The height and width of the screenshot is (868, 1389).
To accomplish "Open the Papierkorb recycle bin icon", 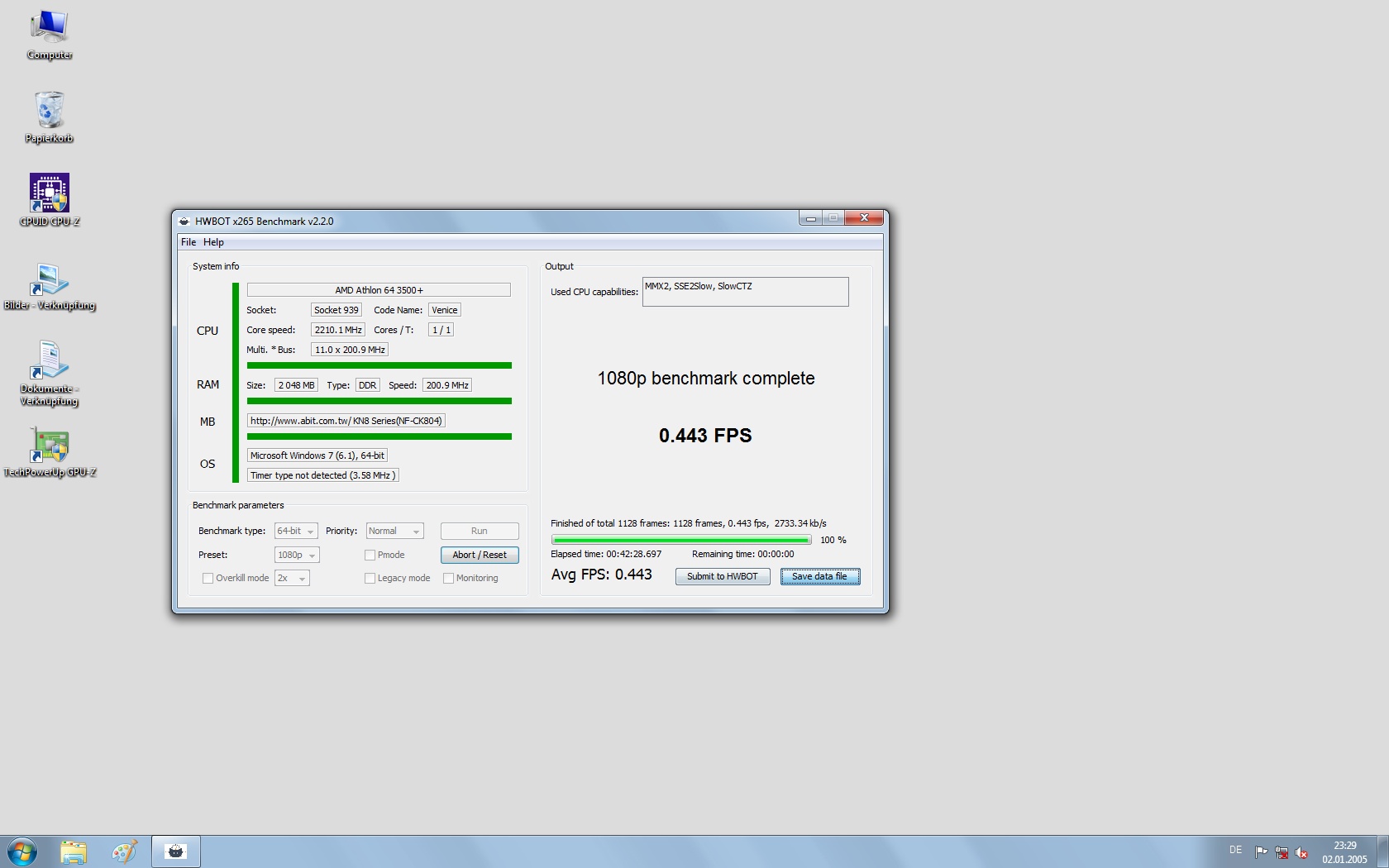I will point(50,117).
